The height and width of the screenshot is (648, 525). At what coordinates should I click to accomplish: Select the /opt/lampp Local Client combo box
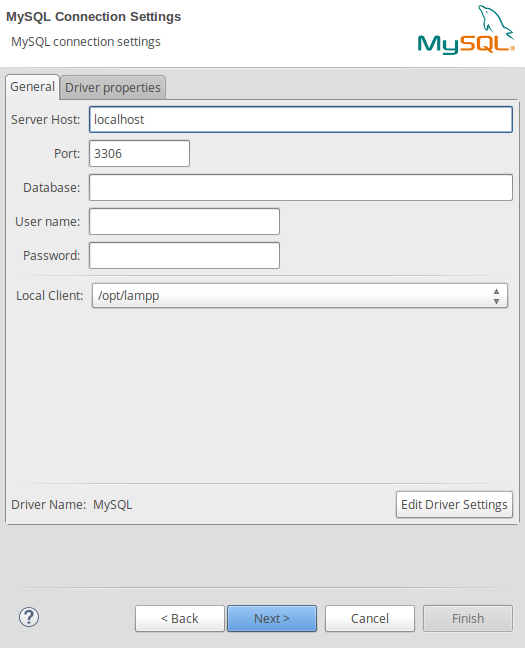click(x=300, y=296)
